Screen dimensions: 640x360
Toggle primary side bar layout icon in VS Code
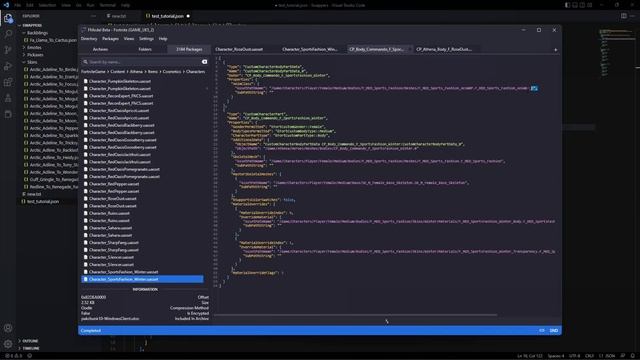point(567,5)
